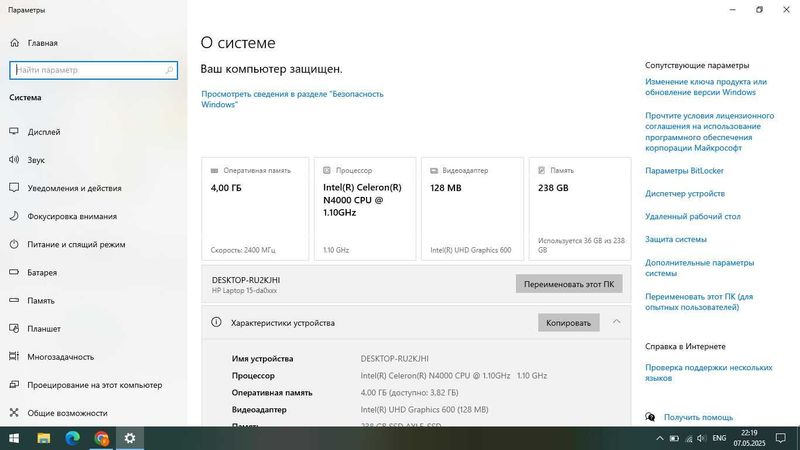Click the Общие возможности icon
This screenshot has height=450, width=800.
[x=14, y=413]
